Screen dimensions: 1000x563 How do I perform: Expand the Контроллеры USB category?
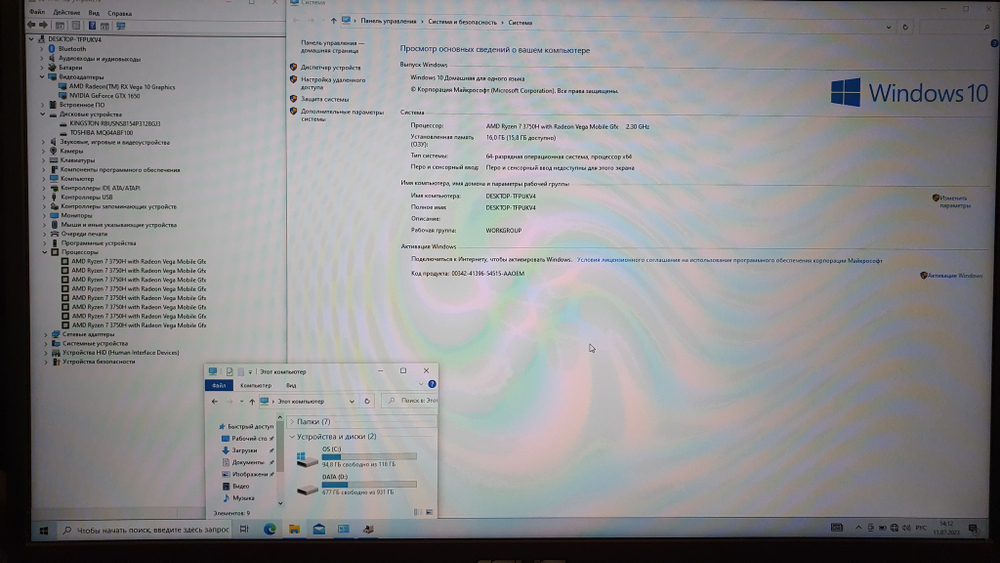point(44,197)
